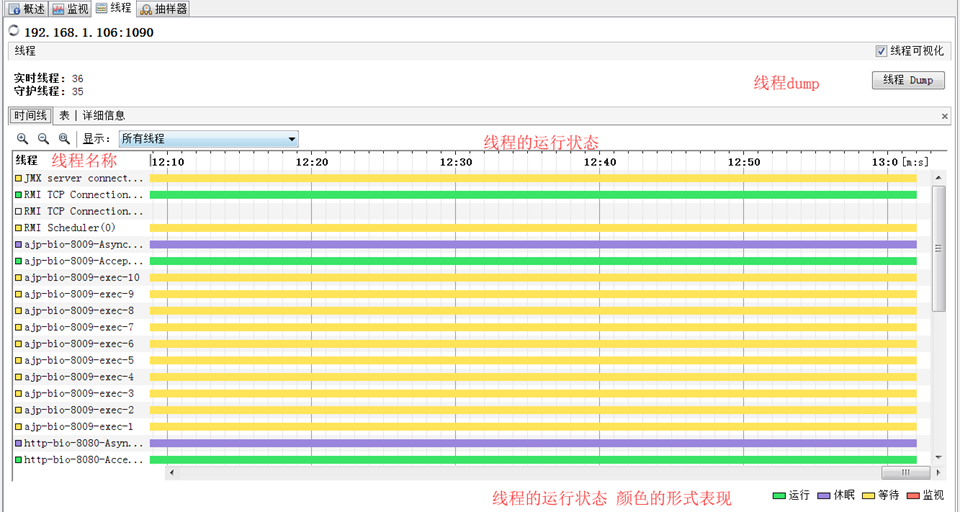Click the 12:10 time marker on the ruler

[168, 162]
